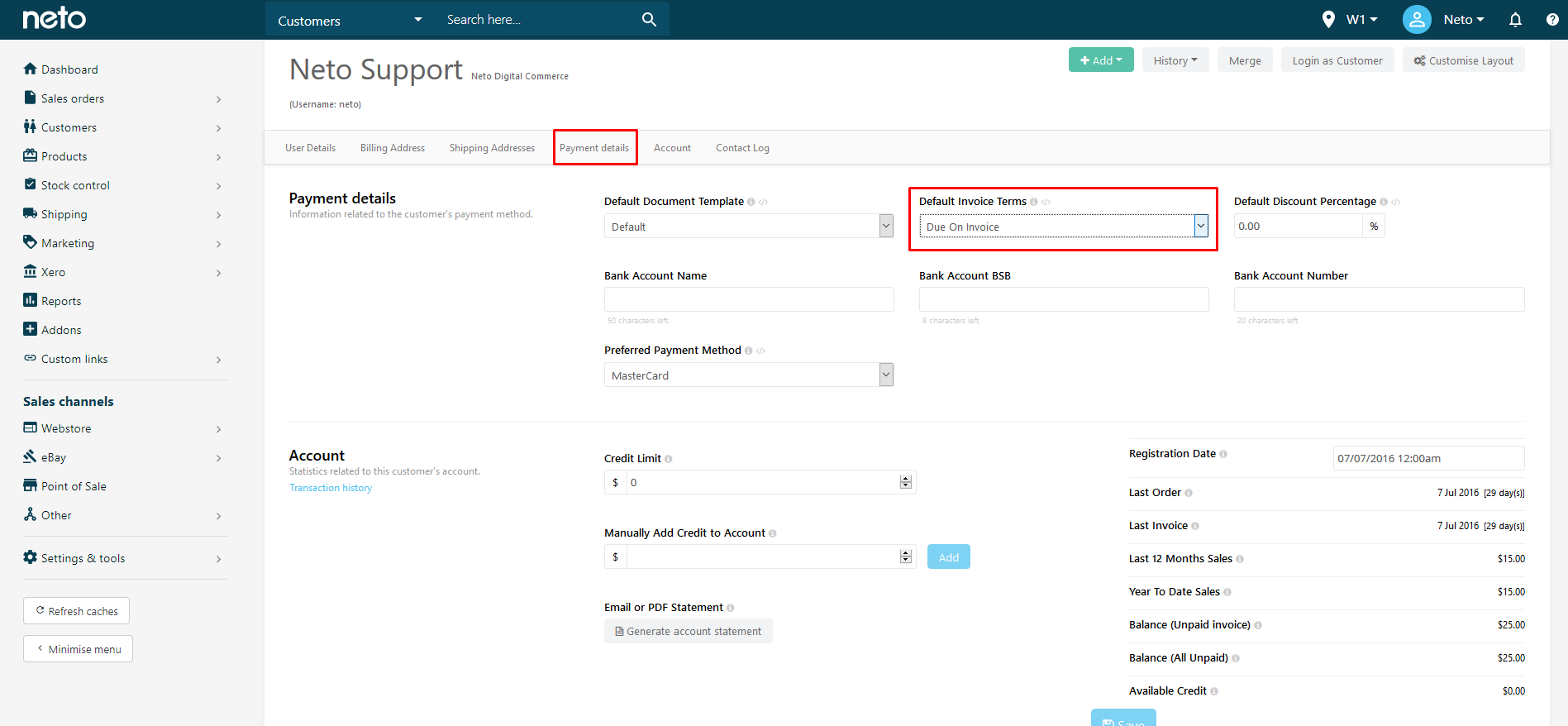
Task: Click the user avatar icon
Action: [1417, 19]
